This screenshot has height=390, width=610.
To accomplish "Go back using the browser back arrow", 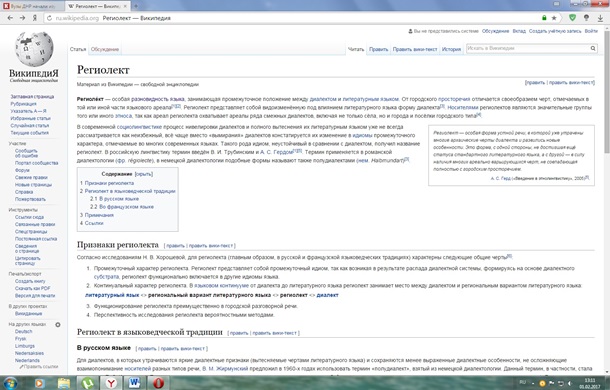I will 11,18.
